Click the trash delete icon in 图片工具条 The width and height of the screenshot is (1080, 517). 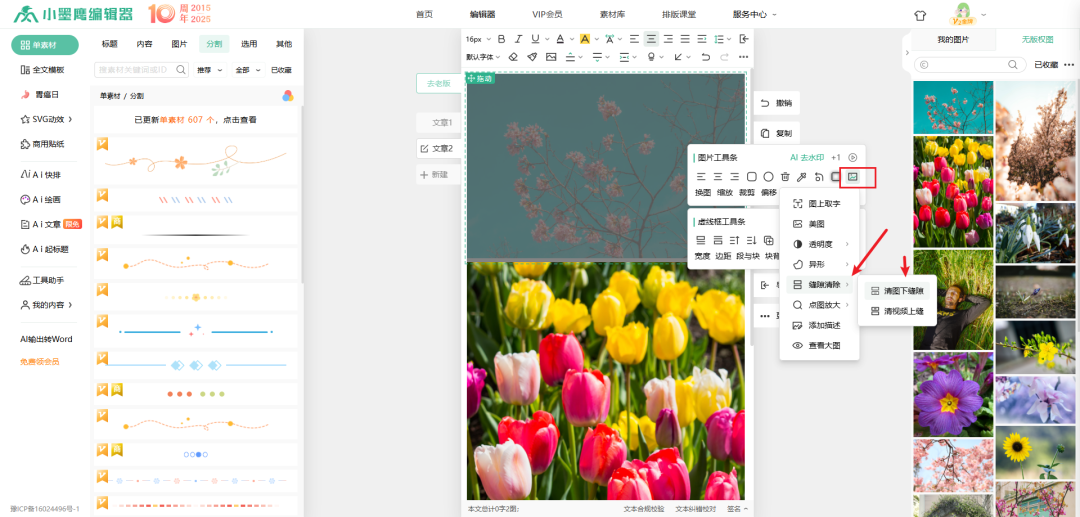tap(785, 177)
